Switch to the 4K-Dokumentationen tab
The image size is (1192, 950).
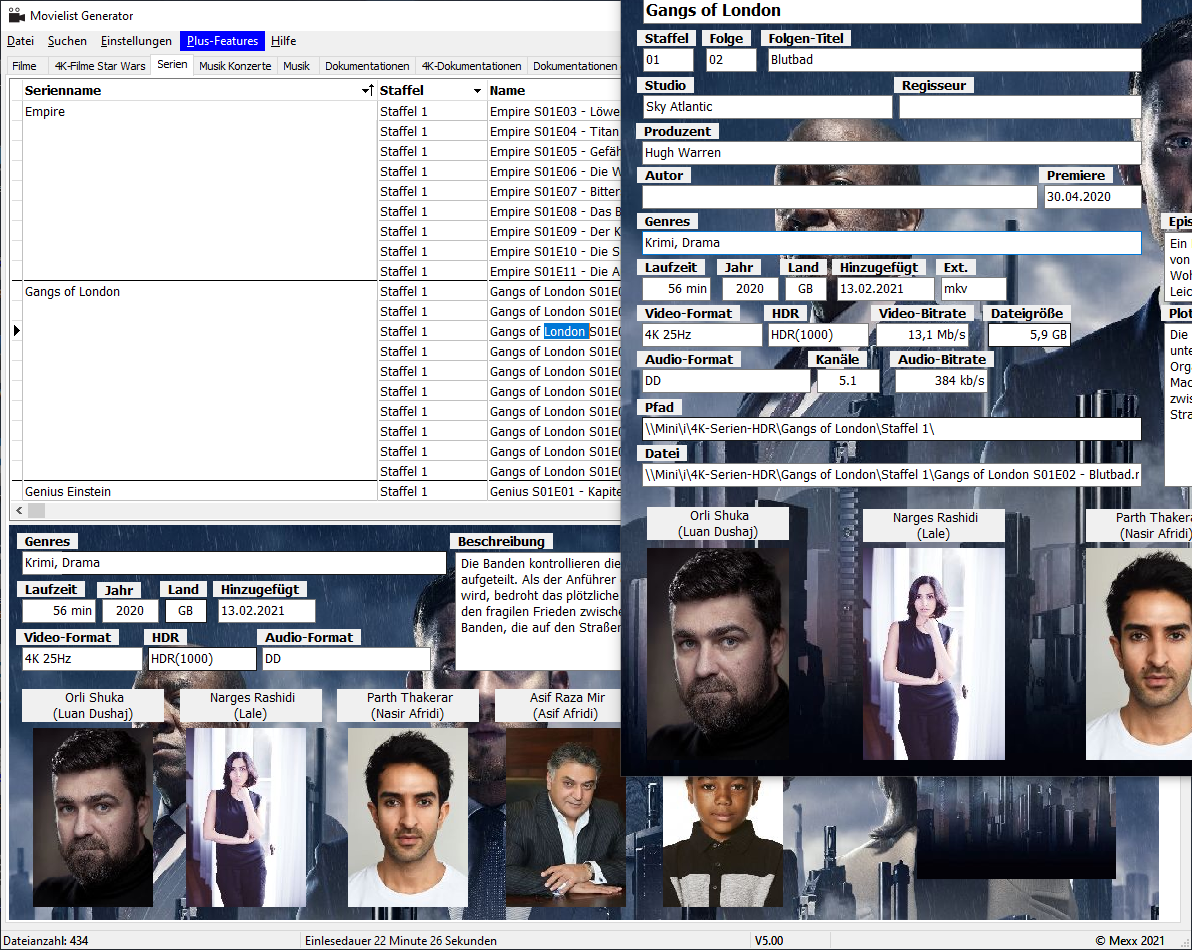[471, 66]
